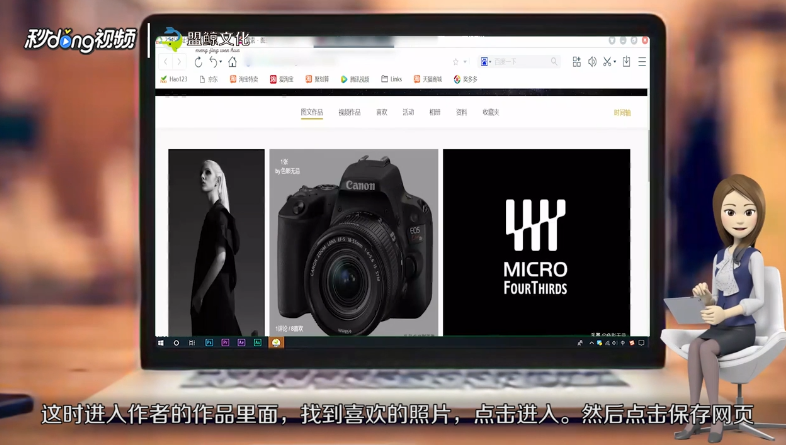Viewport: 786px width, 445px height.
Task: Reload the page with the refresh icon
Action: (x=198, y=62)
